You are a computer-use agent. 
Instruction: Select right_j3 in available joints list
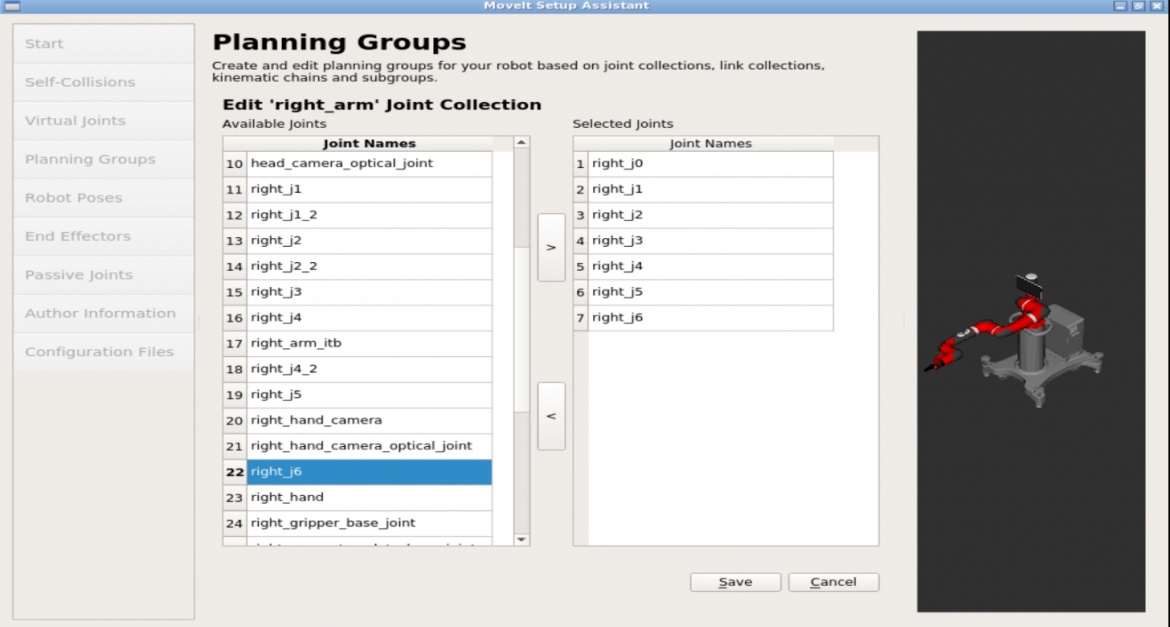pyautogui.click(x=369, y=292)
